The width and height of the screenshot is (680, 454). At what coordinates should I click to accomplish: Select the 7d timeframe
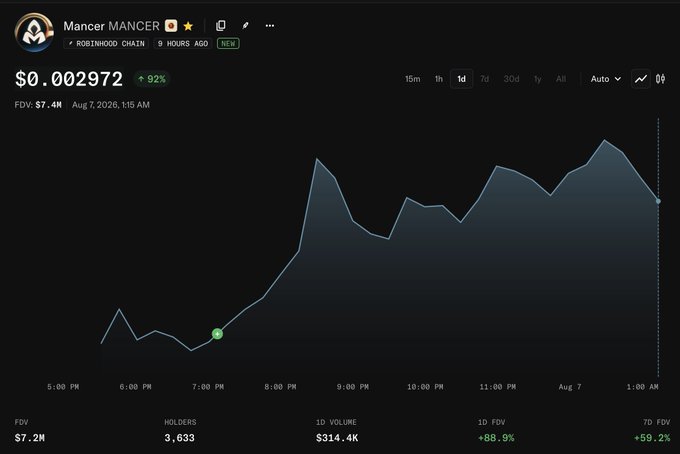(484, 79)
